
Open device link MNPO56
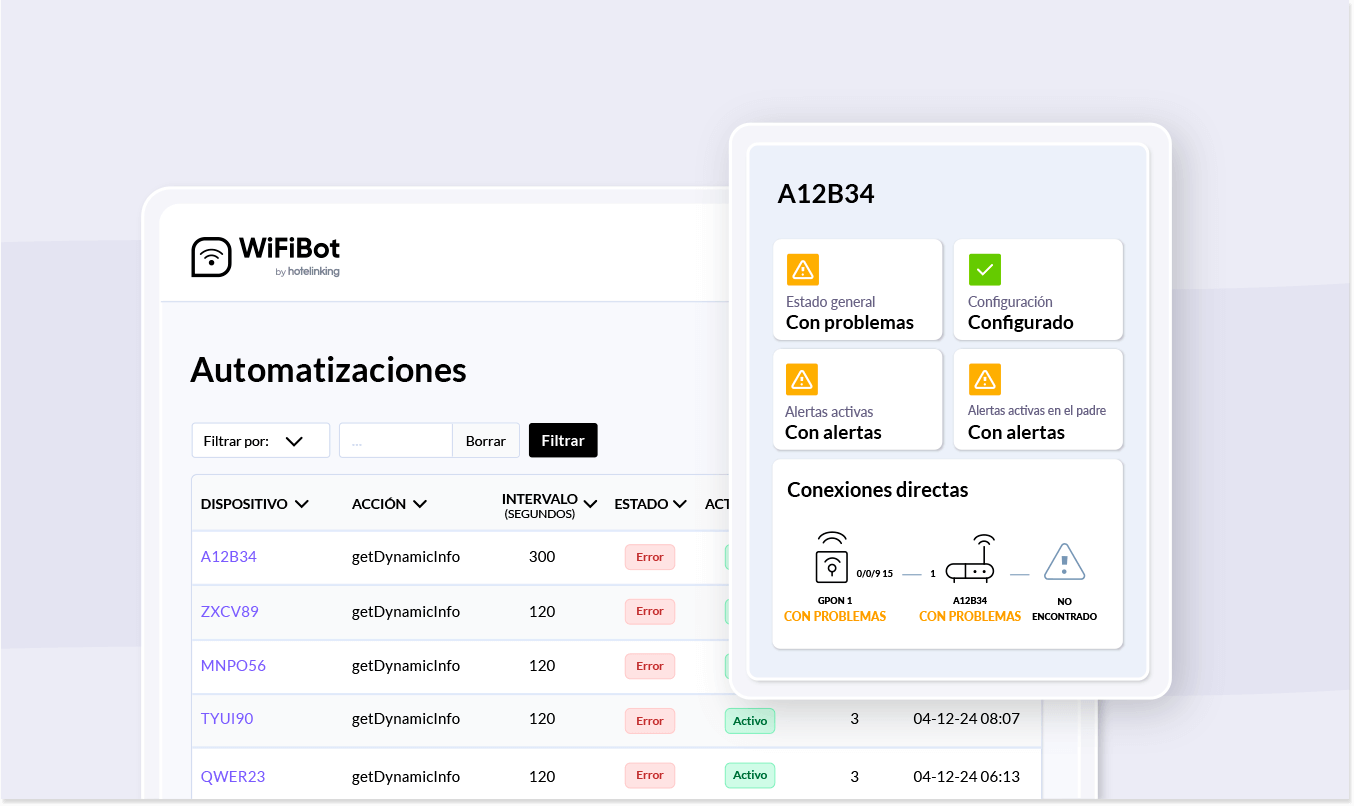tap(233, 665)
